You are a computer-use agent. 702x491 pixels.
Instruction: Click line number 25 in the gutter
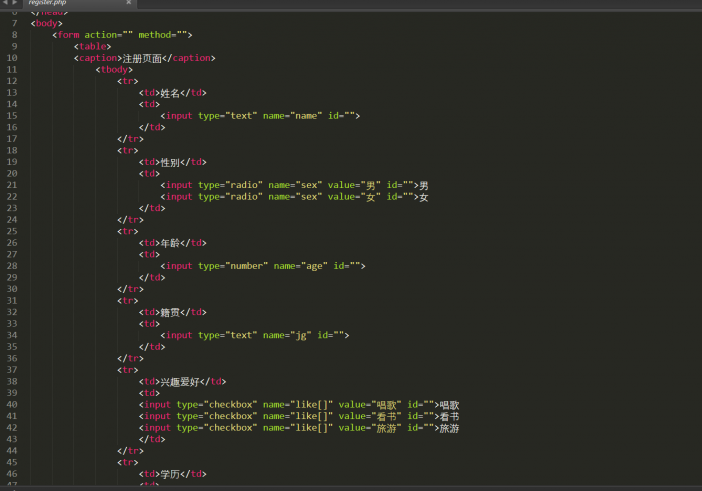click(12, 231)
